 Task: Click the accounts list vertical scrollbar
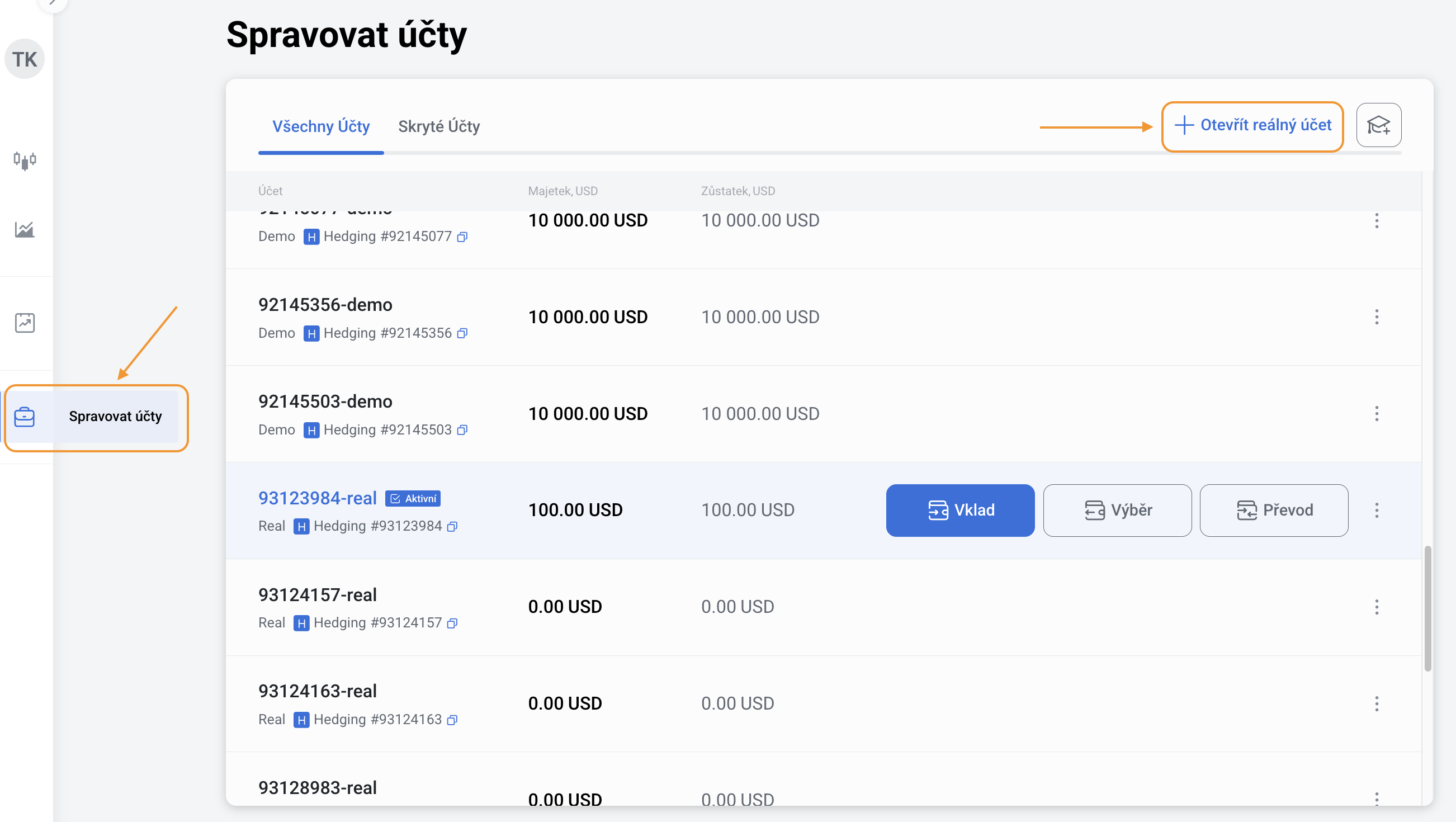pos(1427,608)
